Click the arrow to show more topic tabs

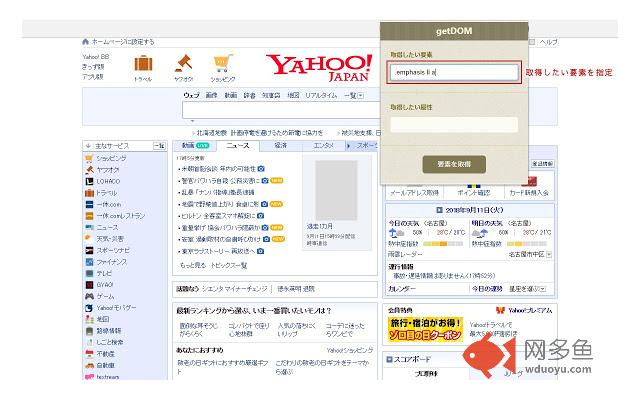point(348,145)
